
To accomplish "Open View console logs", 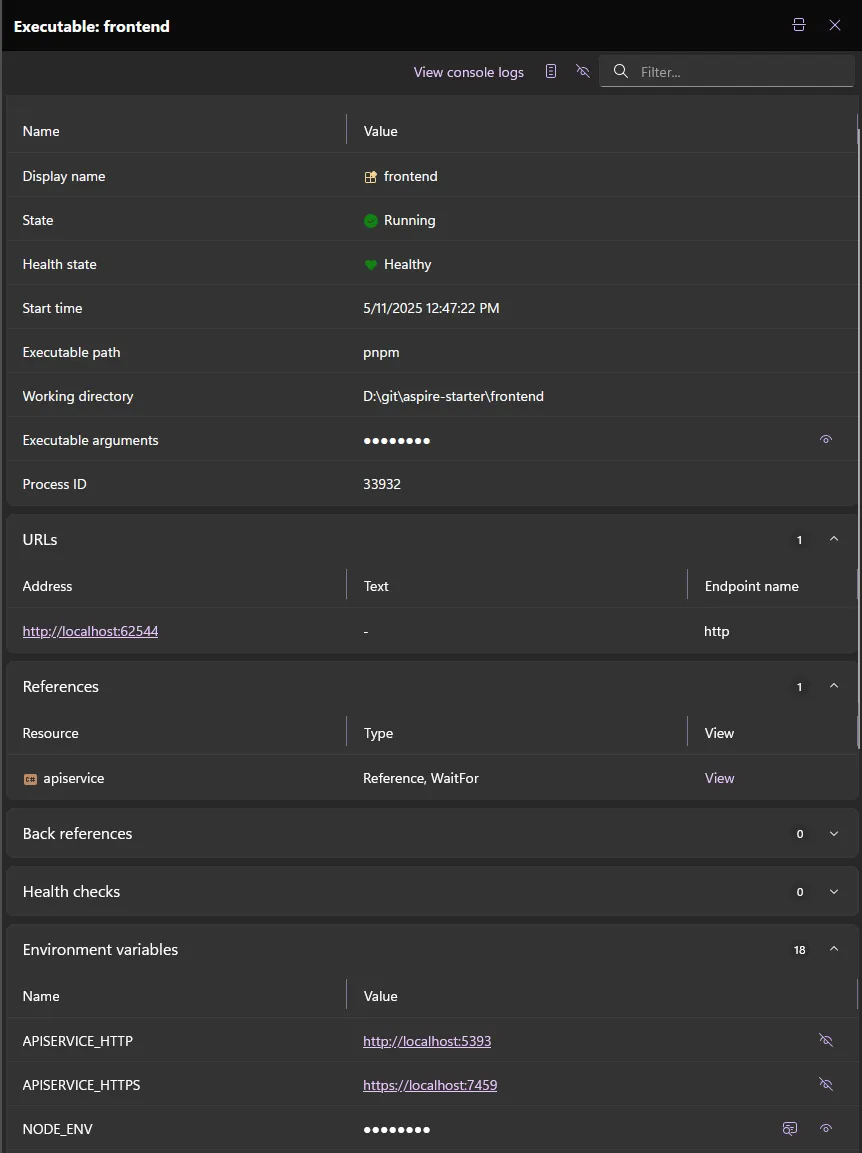I will point(468,71).
